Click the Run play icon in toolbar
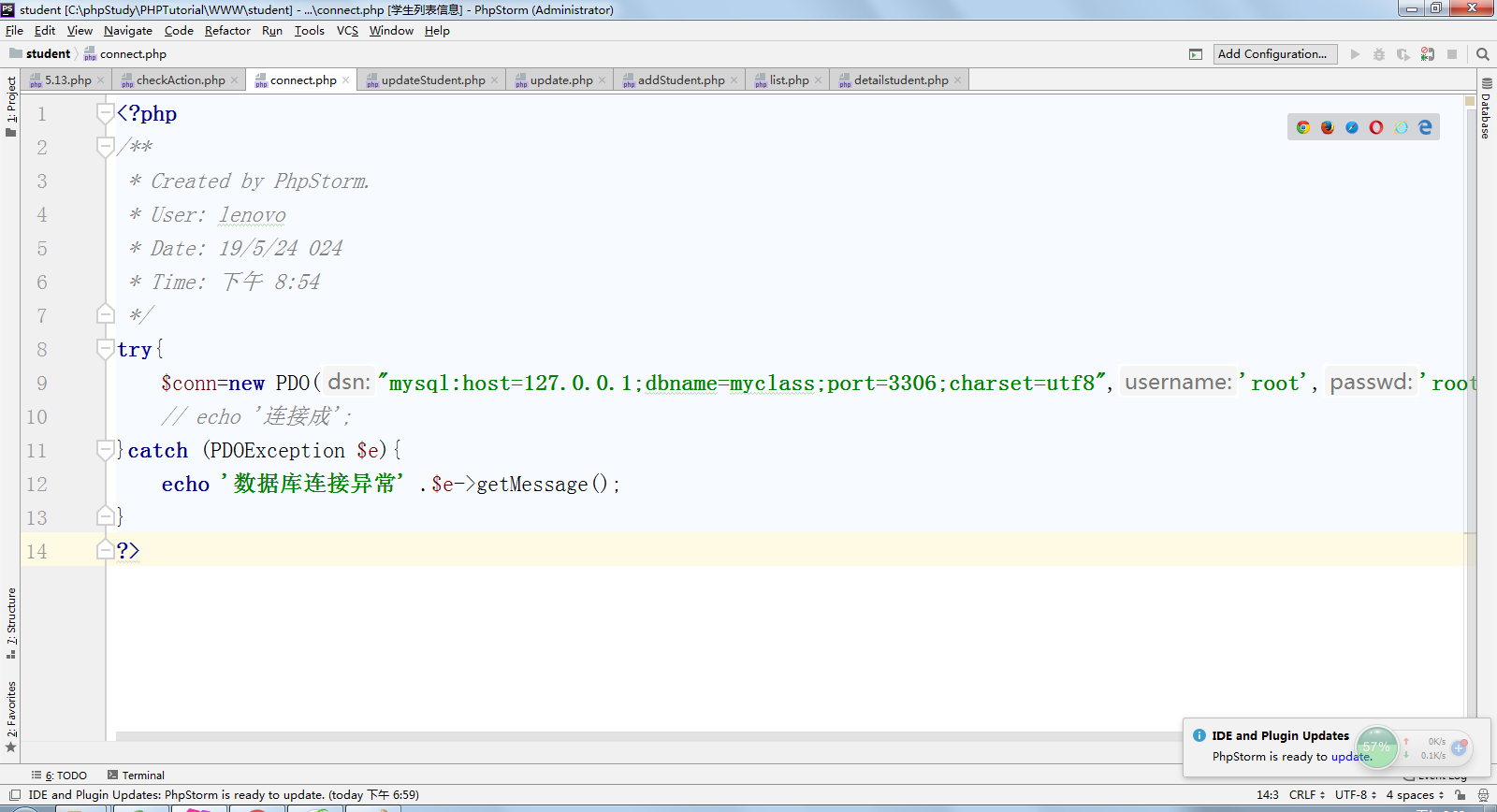 [1355, 54]
